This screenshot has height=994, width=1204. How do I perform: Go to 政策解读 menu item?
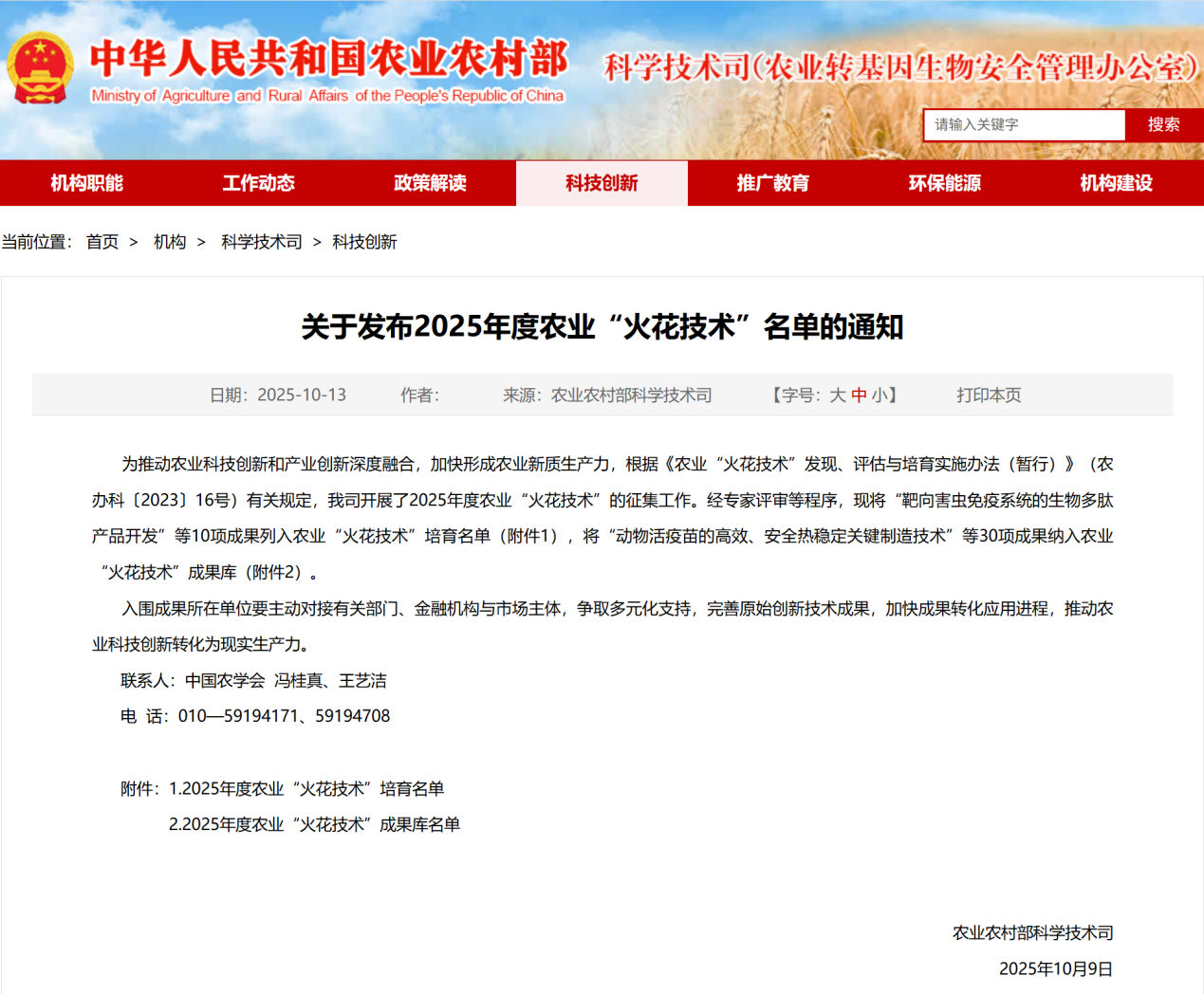click(x=430, y=183)
